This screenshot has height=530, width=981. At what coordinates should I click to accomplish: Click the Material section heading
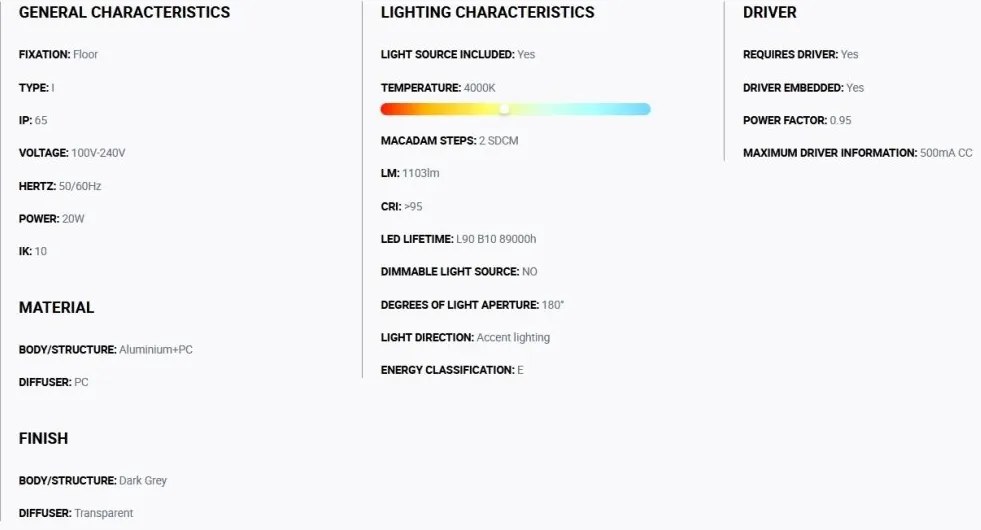coord(56,307)
